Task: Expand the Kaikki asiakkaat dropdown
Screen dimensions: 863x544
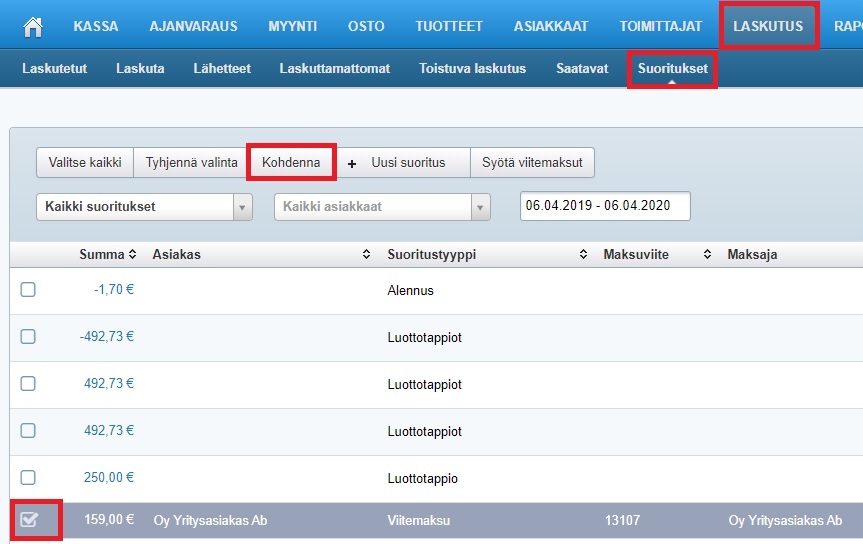Action: pyautogui.click(x=382, y=207)
